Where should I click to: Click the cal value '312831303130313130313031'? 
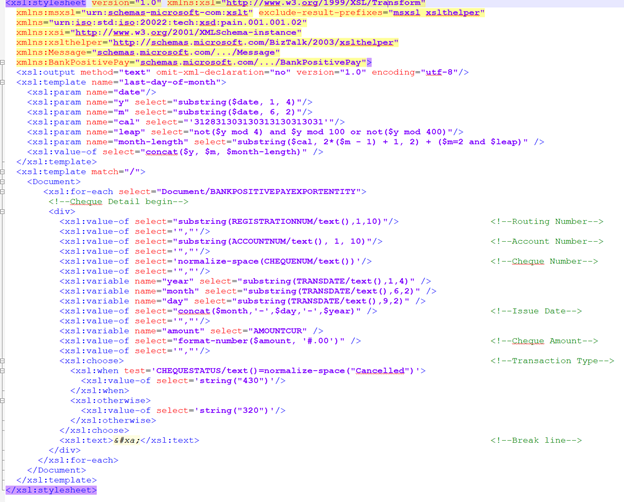pyautogui.click(x=261, y=122)
